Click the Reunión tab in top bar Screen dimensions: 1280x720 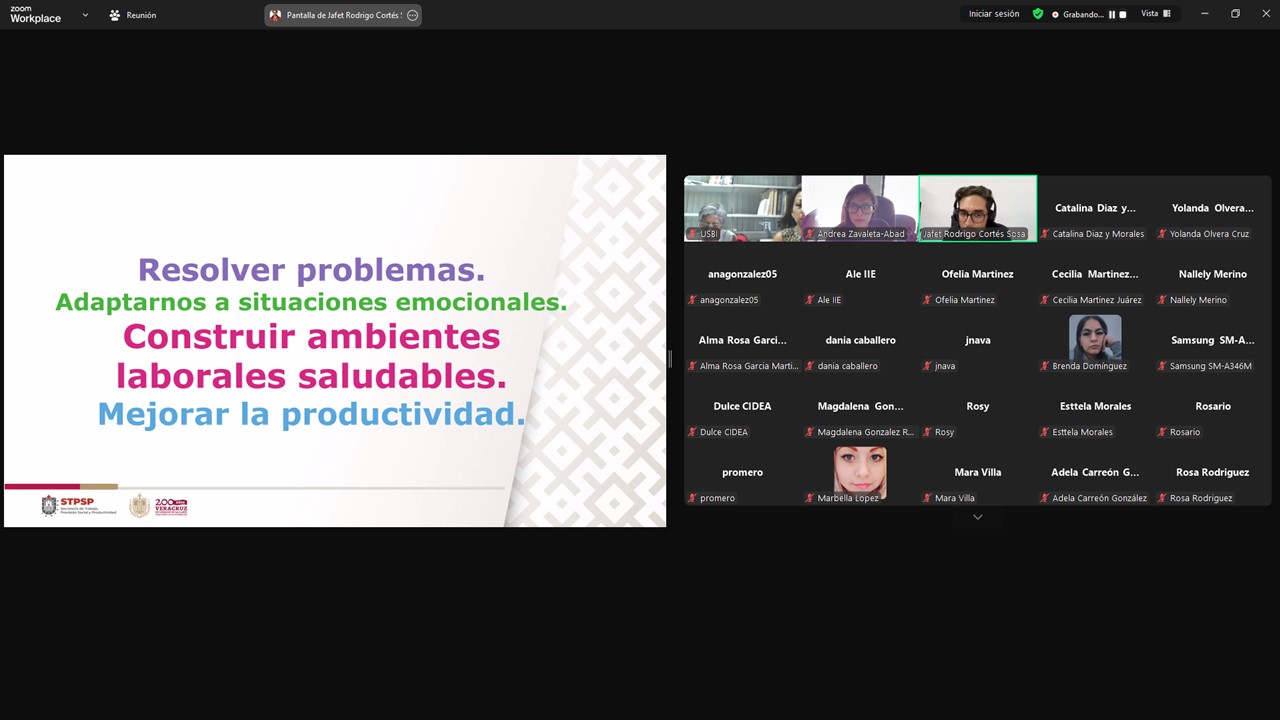tap(133, 15)
